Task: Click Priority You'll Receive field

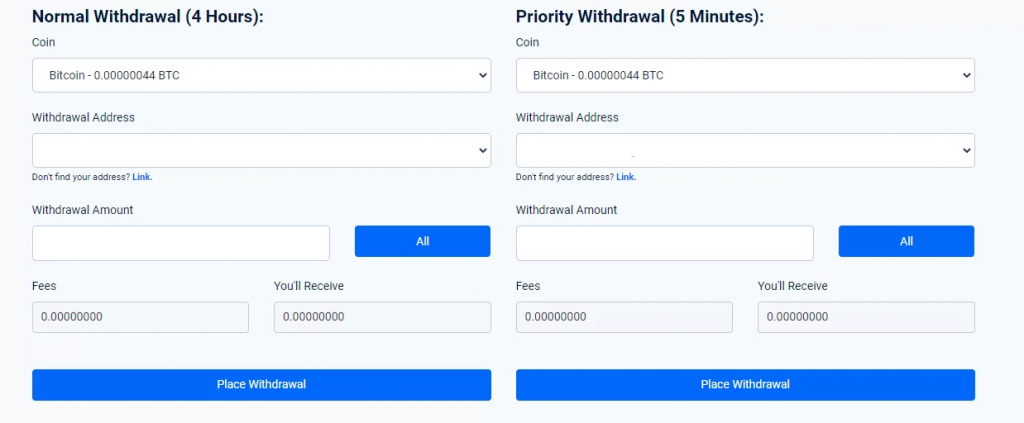Action: pos(866,317)
